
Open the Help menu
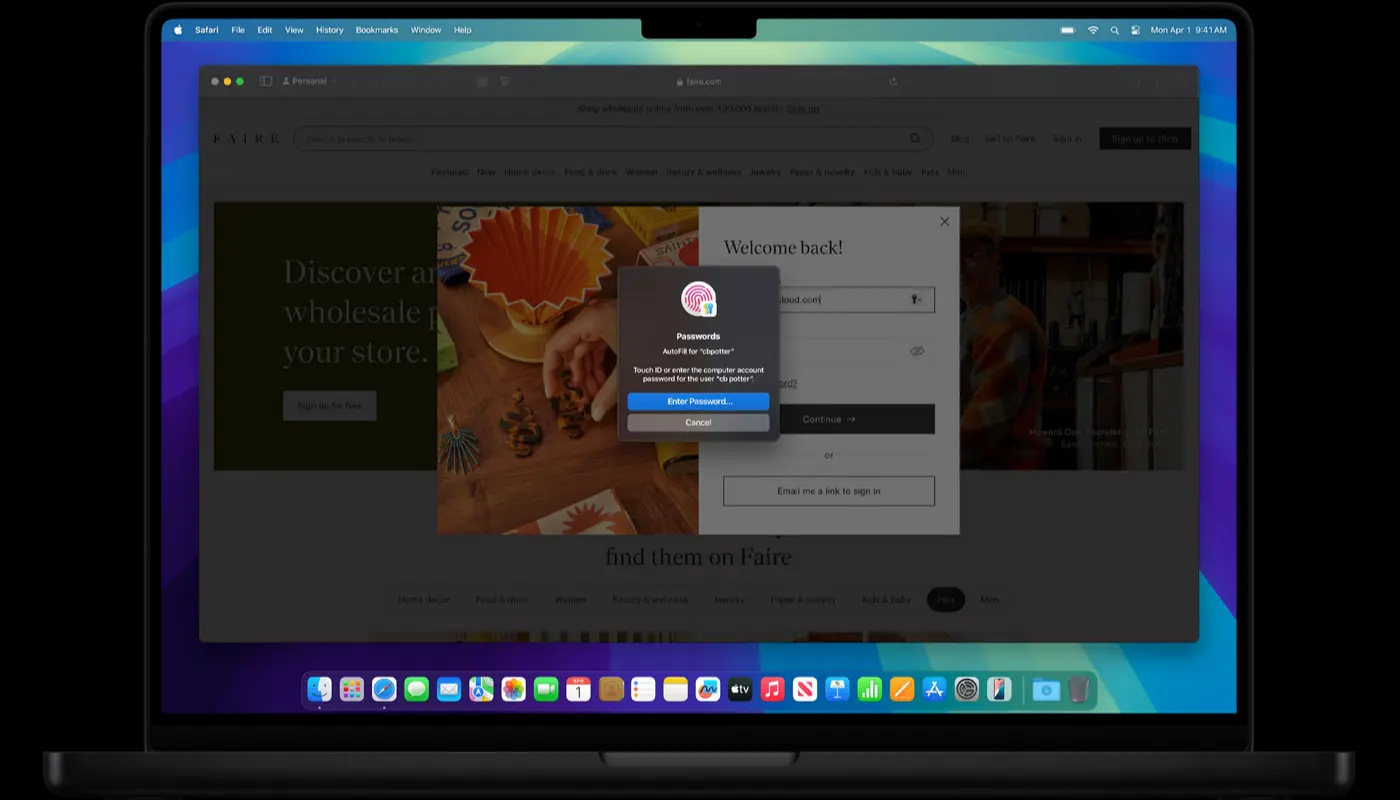click(463, 30)
